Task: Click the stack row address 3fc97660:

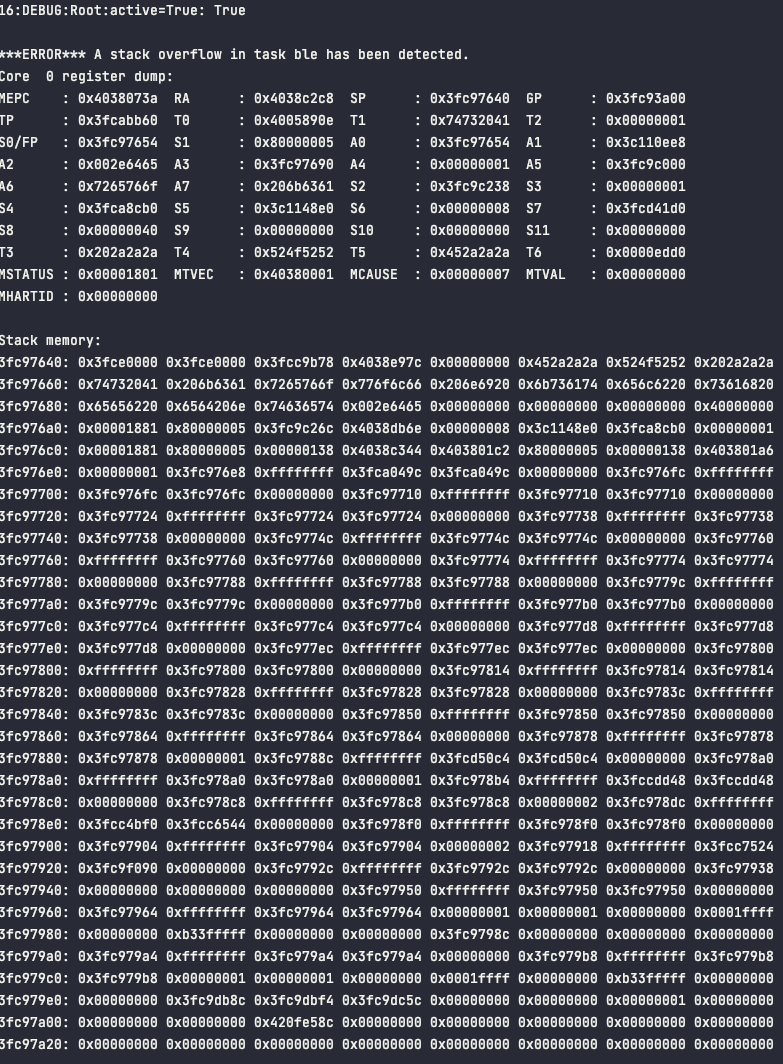Action: (x=34, y=384)
